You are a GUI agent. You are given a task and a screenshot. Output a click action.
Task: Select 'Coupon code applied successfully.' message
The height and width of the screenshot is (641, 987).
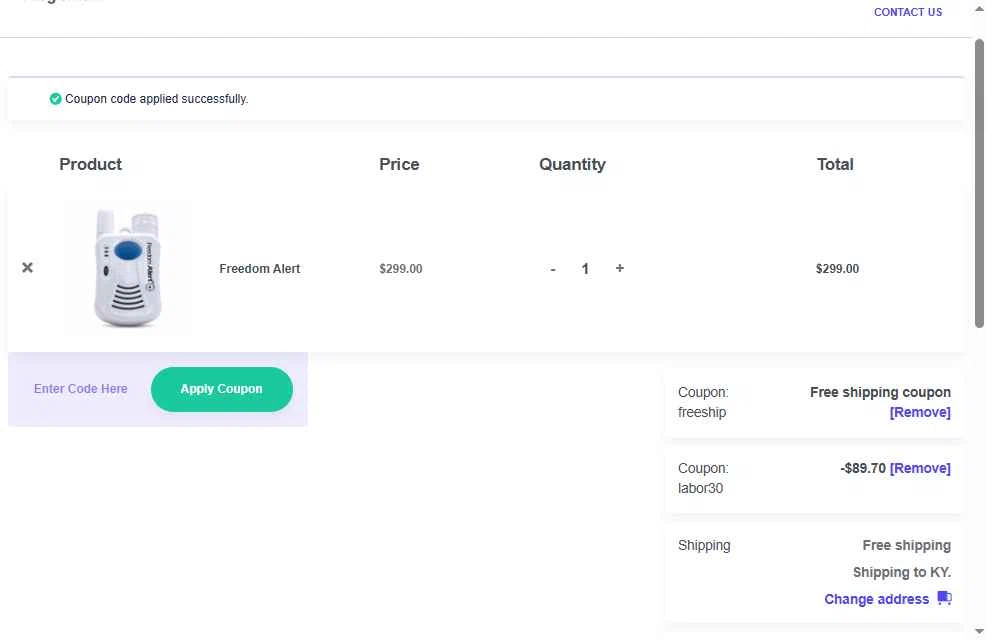tap(157, 99)
